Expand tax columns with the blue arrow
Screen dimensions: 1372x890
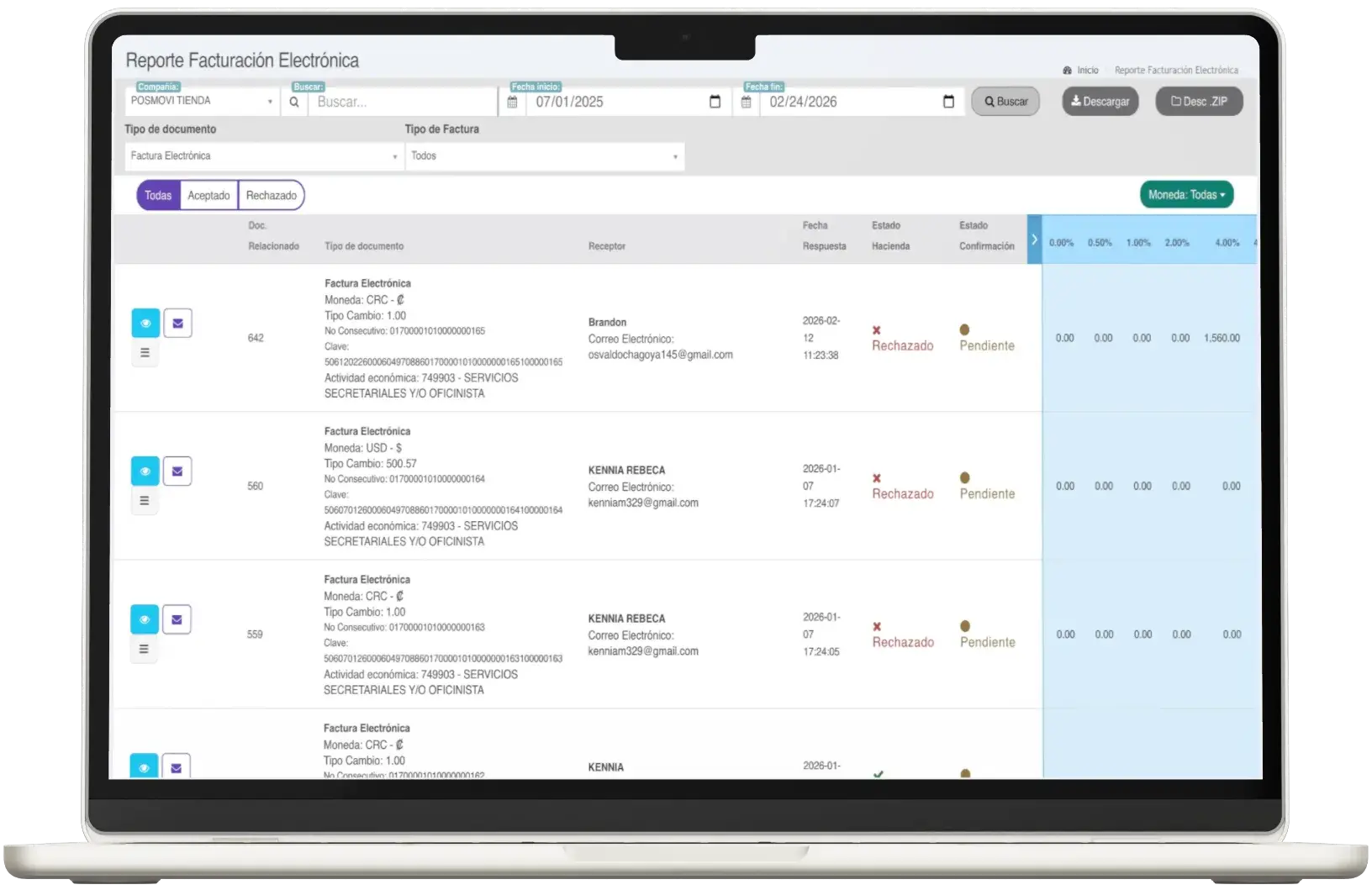click(x=1034, y=240)
